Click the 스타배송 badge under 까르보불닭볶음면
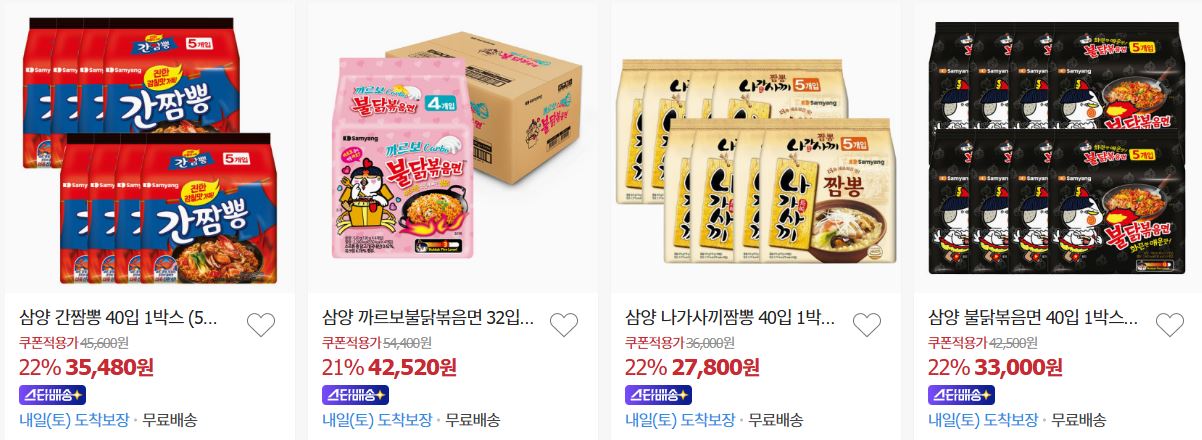Screen dimensions: 1202x440 [355, 394]
